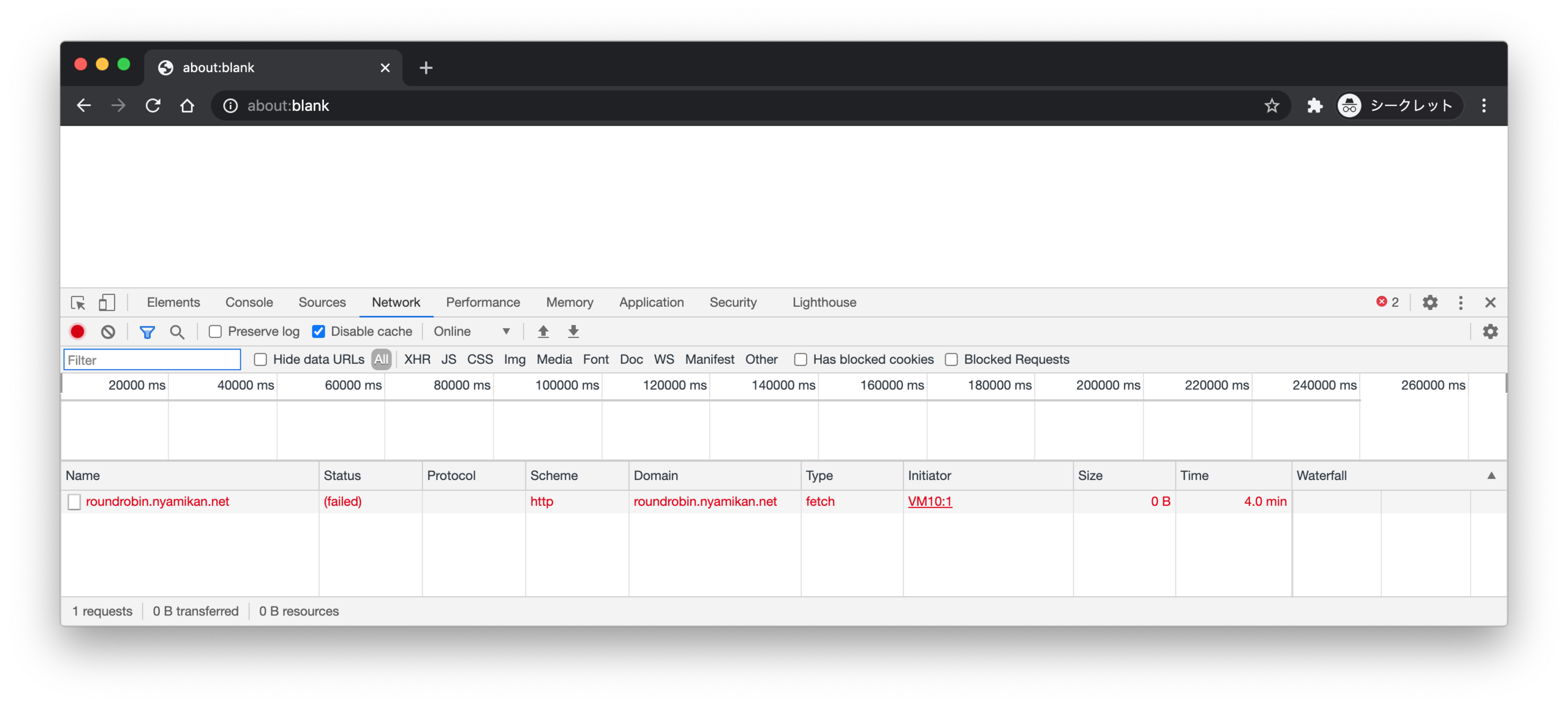Click the browser back arrow
The width and height of the screenshot is (1568, 706).
click(x=83, y=105)
